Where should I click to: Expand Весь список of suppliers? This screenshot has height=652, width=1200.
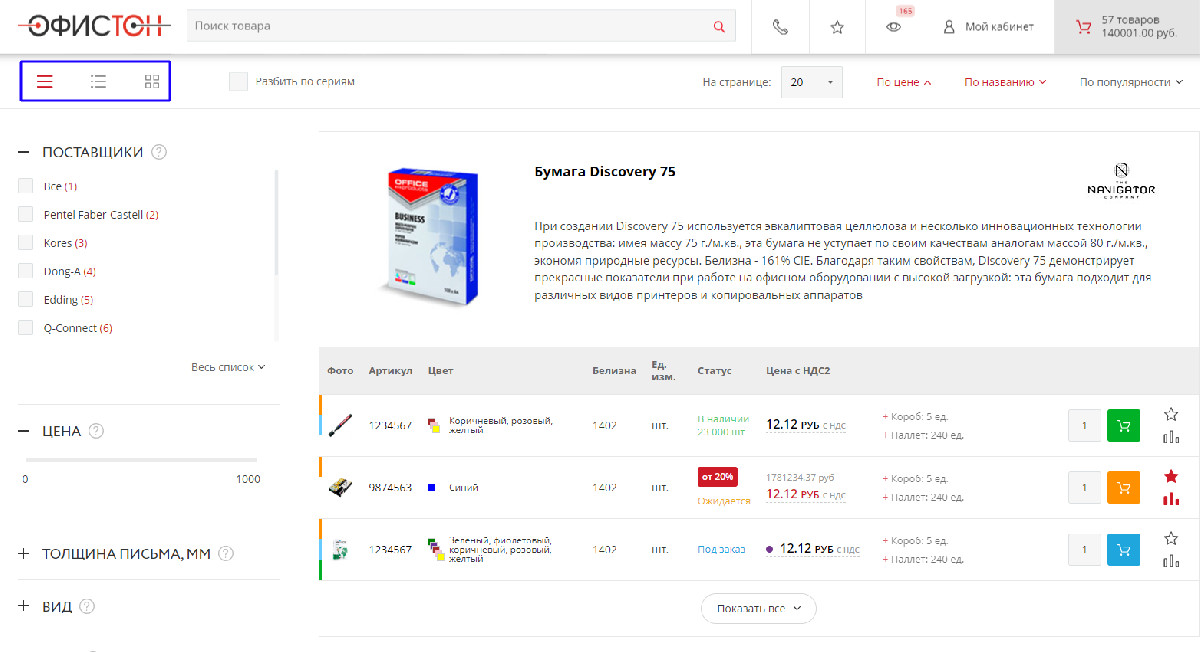pos(228,367)
